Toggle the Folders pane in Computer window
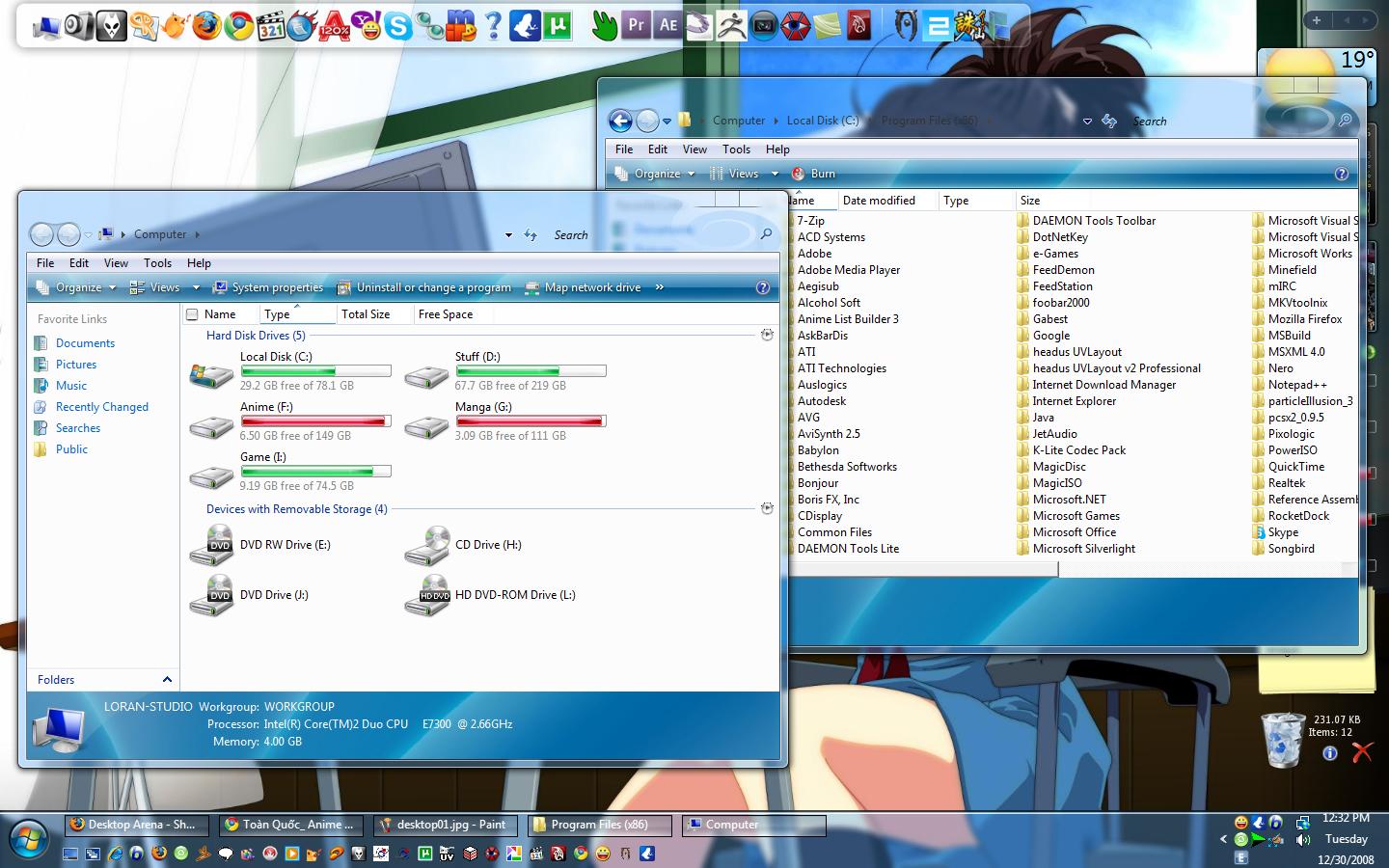Image resolution: width=1389 pixels, height=868 pixels. [x=103, y=680]
